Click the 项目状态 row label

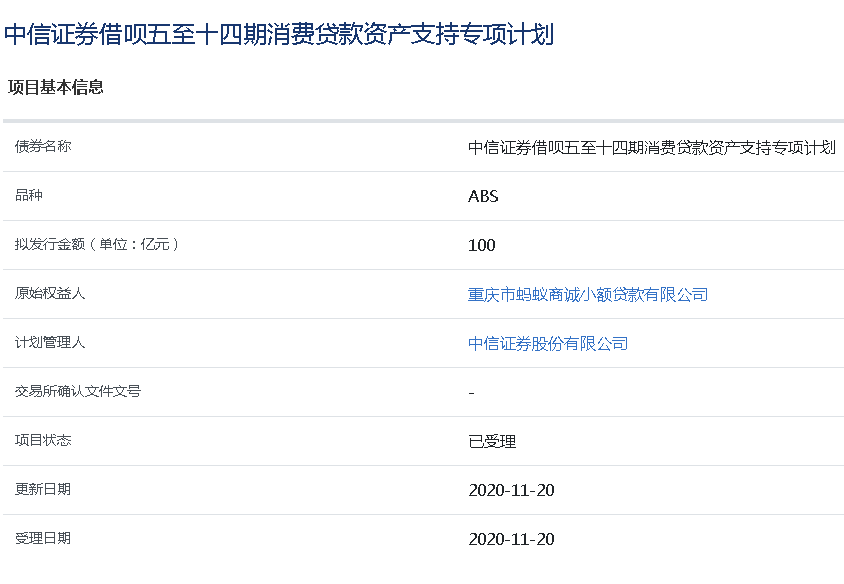point(43,440)
